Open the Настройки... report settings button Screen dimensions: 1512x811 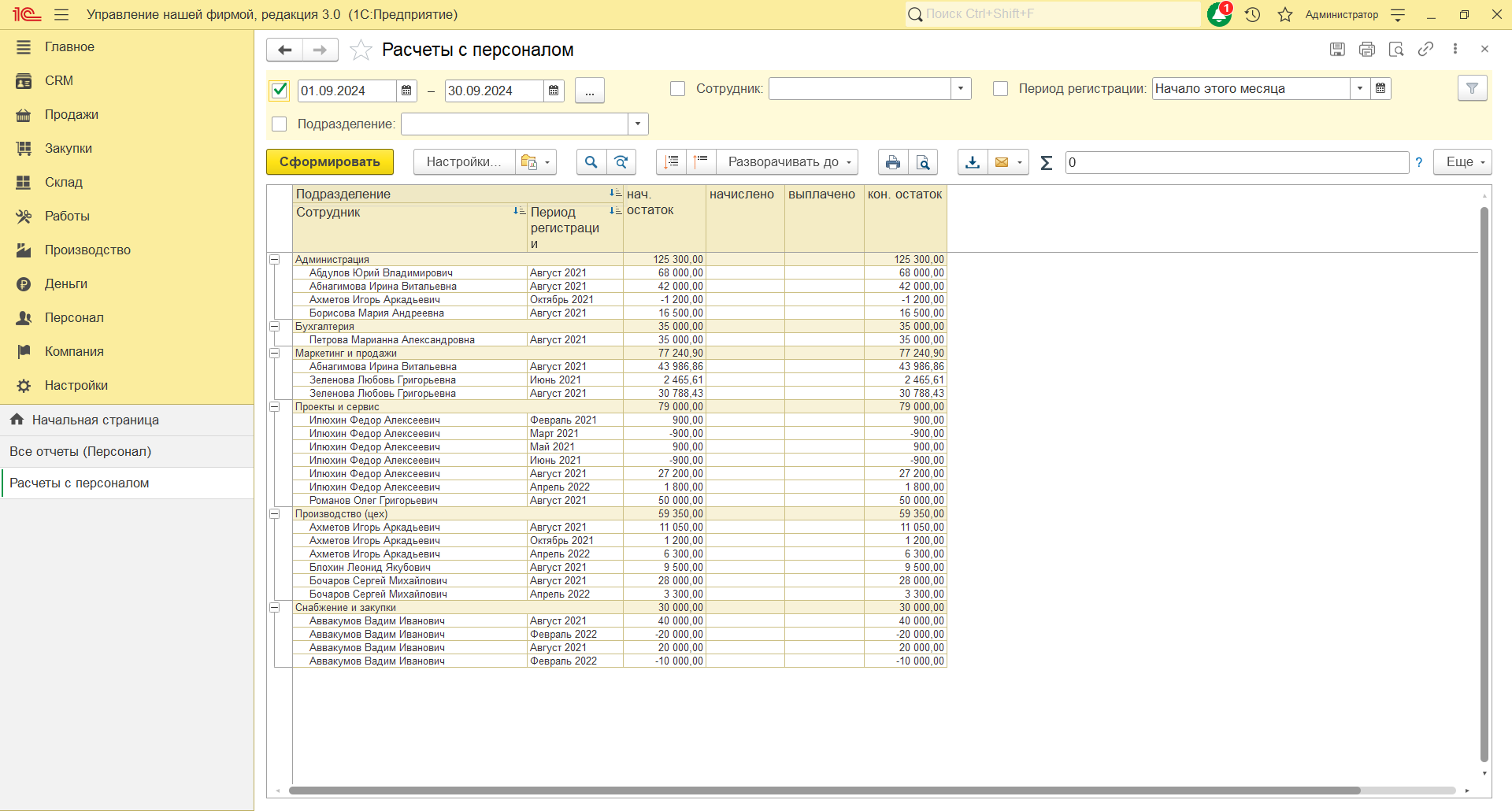[x=463, y=162]
